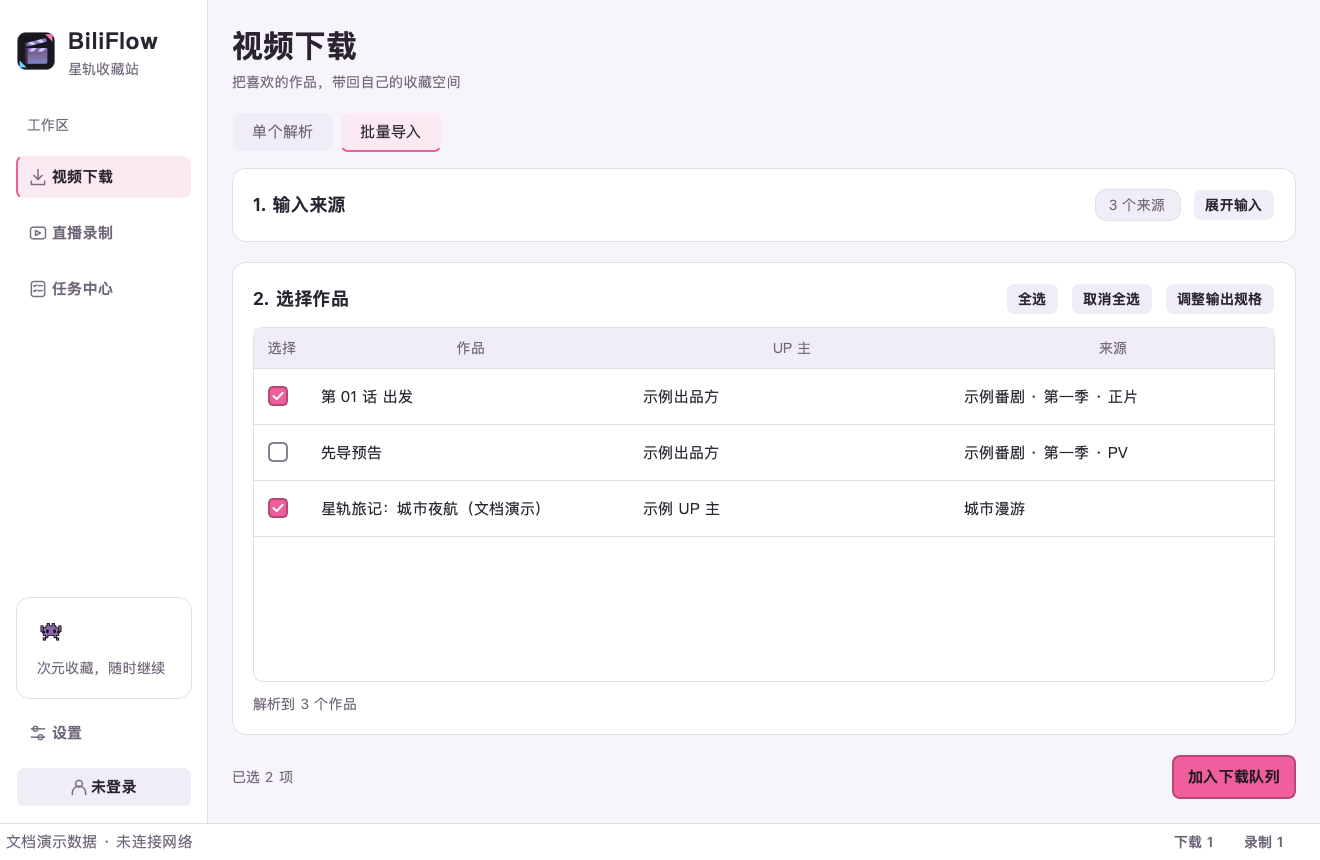Viewport: 1320px width, 860px height.
Task: Open 设置 in the sidebar
Action: tap(104, 733)
